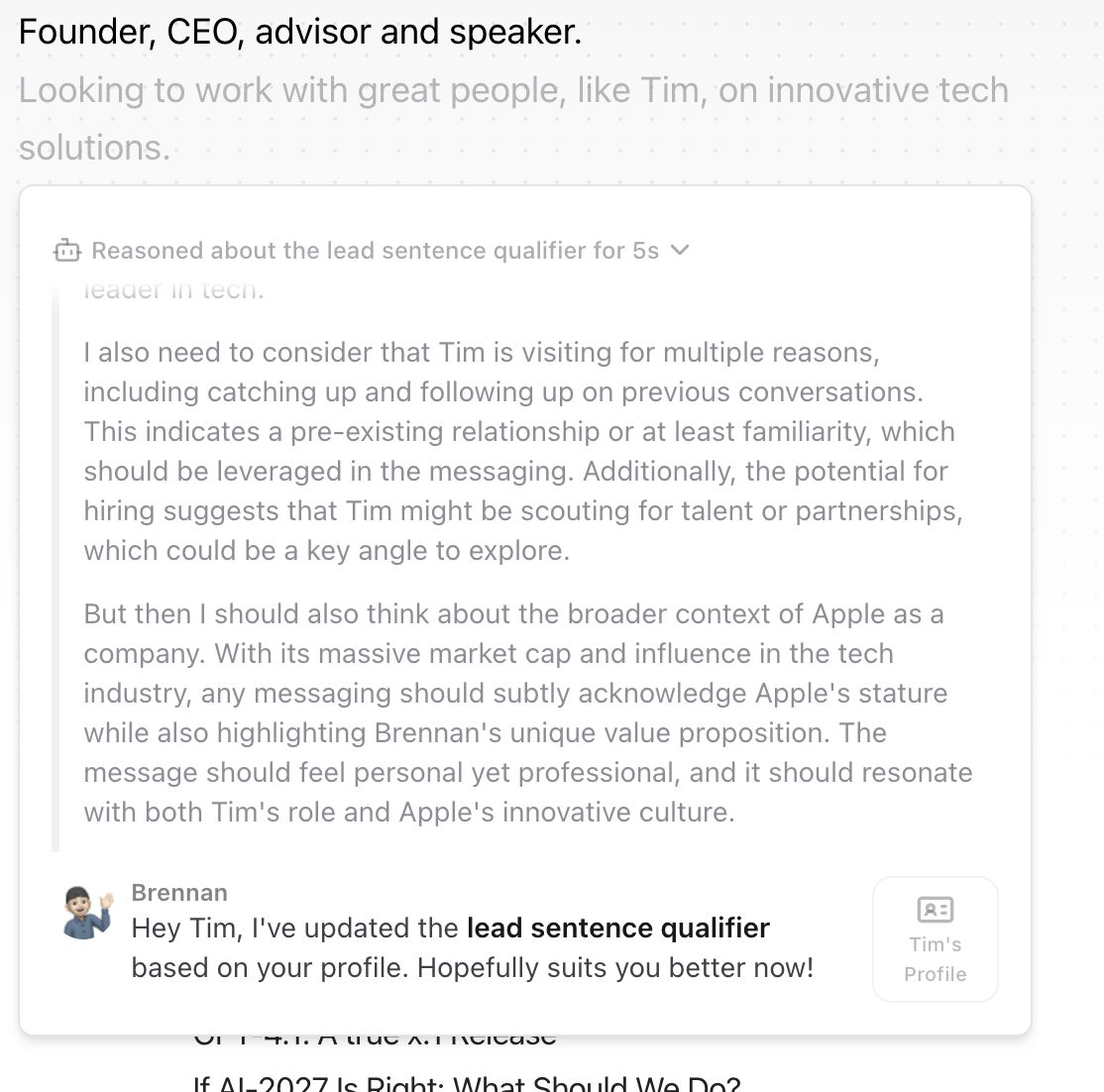Click bold "lead sentence qualifier" text

coord(617,928)
